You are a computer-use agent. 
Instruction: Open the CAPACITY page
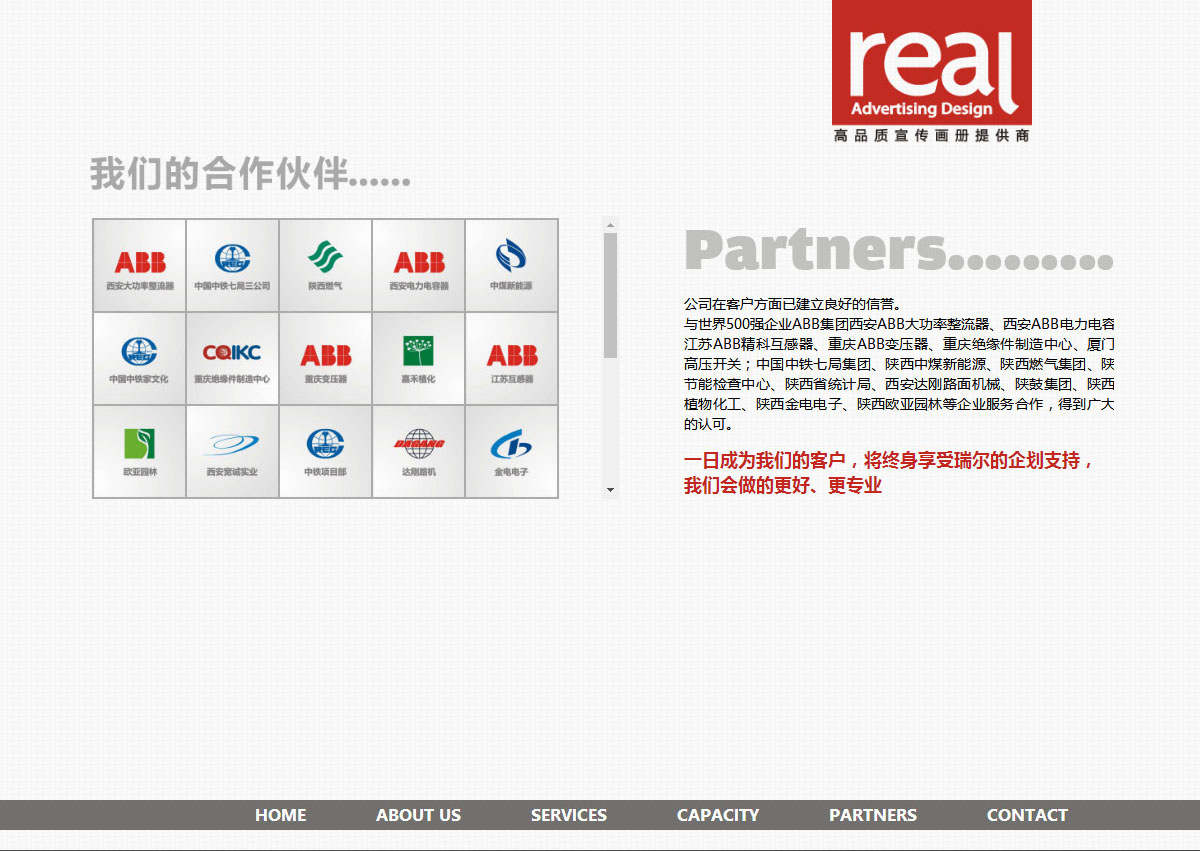click(718, 815)
